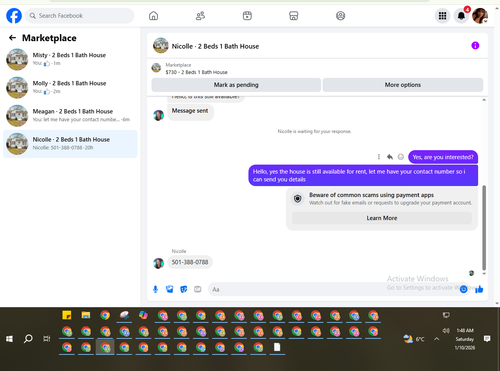Open the Facebook menu grid icon
The height and width of the screenshot is (371, 500).
[442, 16]
